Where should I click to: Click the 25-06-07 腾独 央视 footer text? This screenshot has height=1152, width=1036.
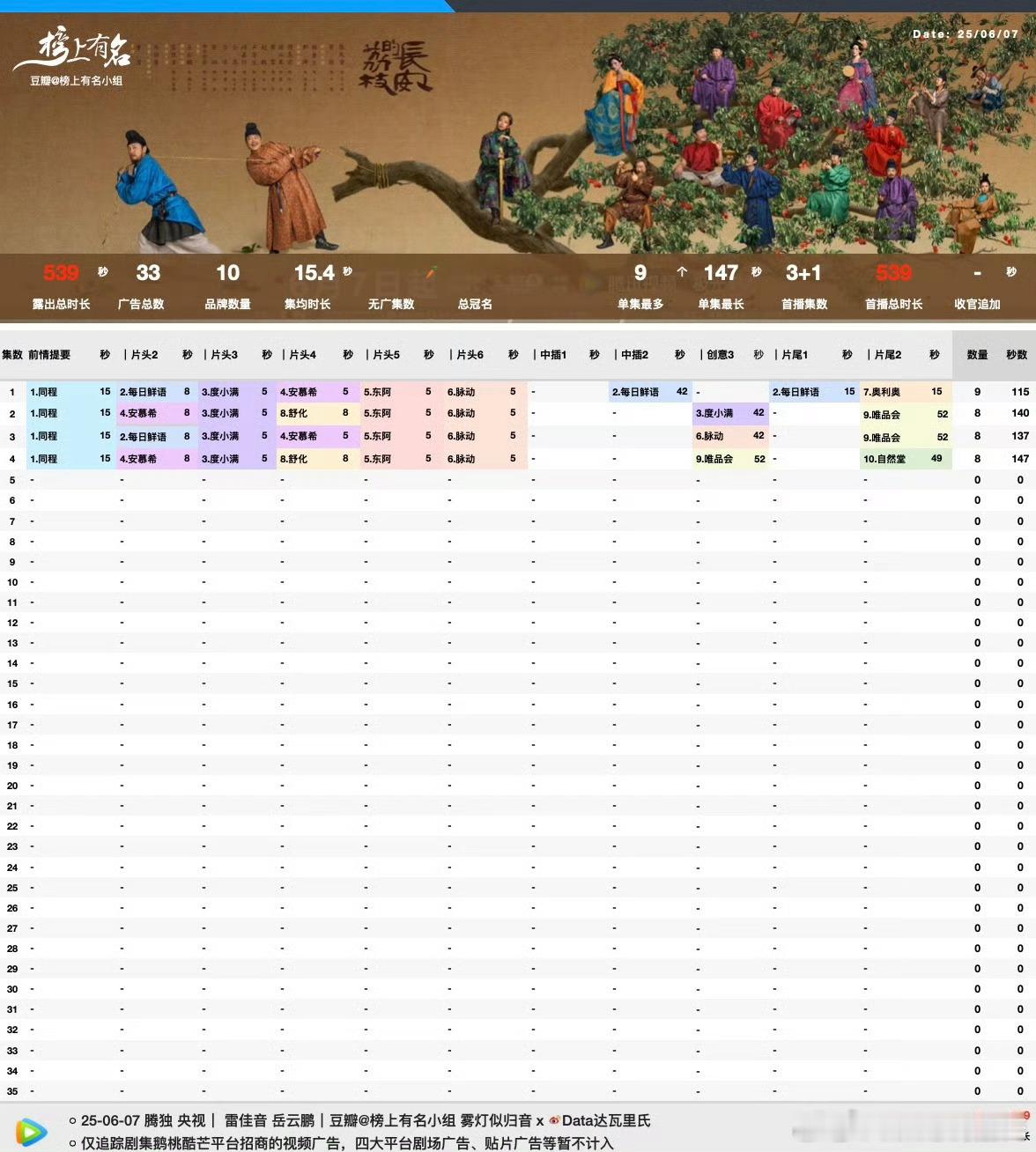pyautogui.click(x=143, y=1121)
